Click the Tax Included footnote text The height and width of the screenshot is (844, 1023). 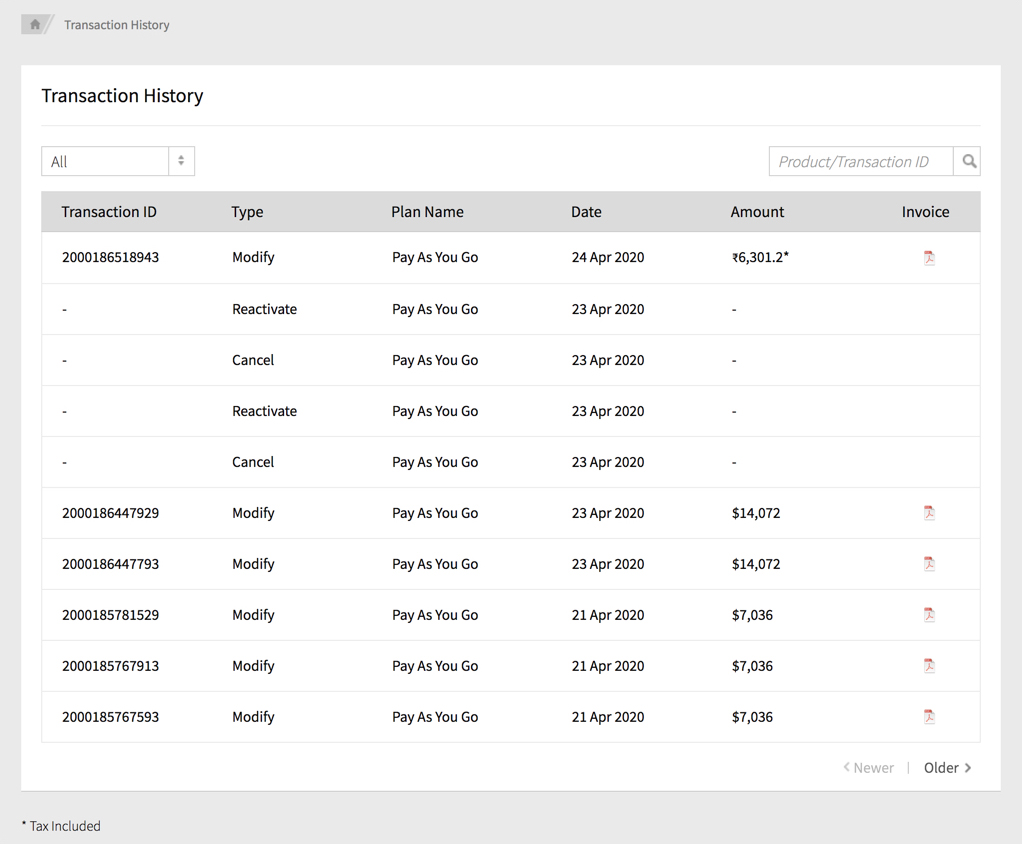tap(62, 826)
